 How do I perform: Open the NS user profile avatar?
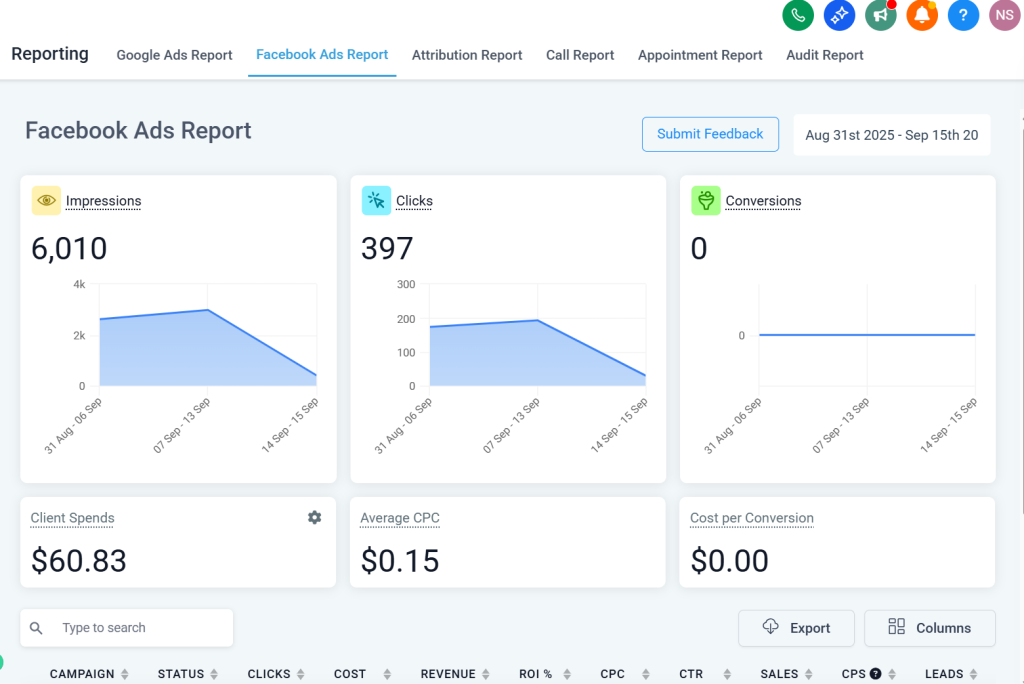[x=1004, y=15]
